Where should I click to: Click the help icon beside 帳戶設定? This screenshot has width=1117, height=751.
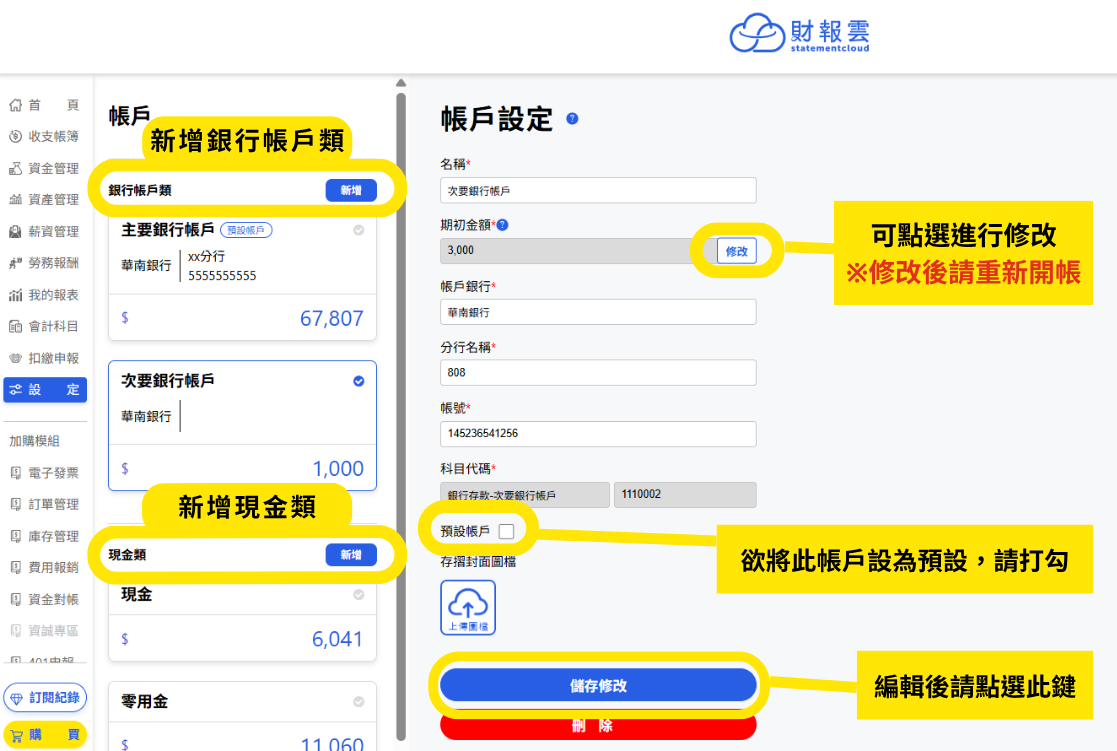click(x=572, y=119)
